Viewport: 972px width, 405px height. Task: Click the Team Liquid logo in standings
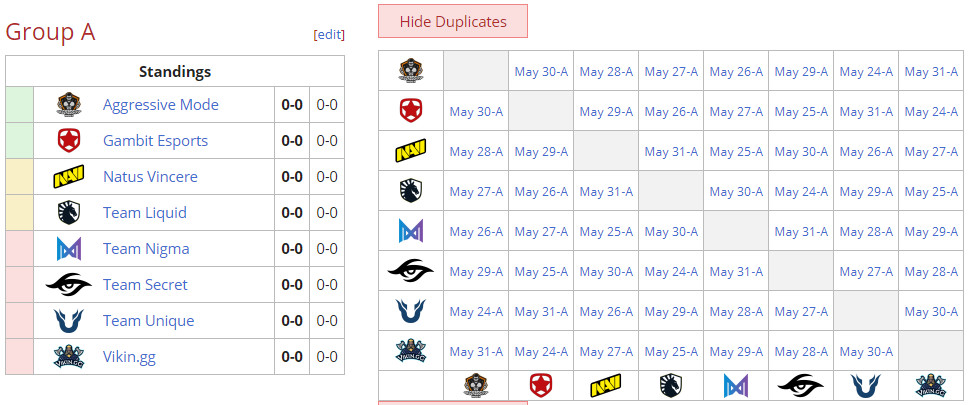(68, 213)
